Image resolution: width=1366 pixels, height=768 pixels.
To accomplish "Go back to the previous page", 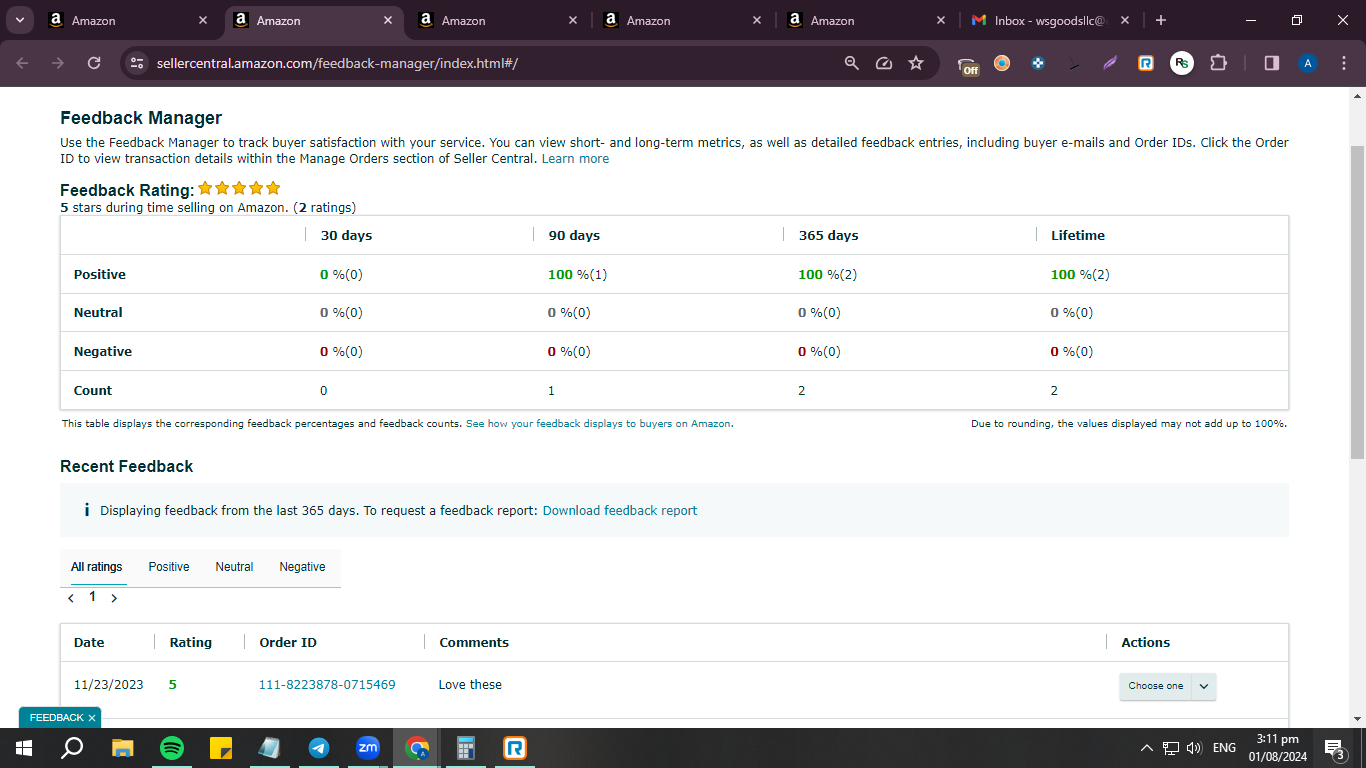I will (x=23, y=63).
